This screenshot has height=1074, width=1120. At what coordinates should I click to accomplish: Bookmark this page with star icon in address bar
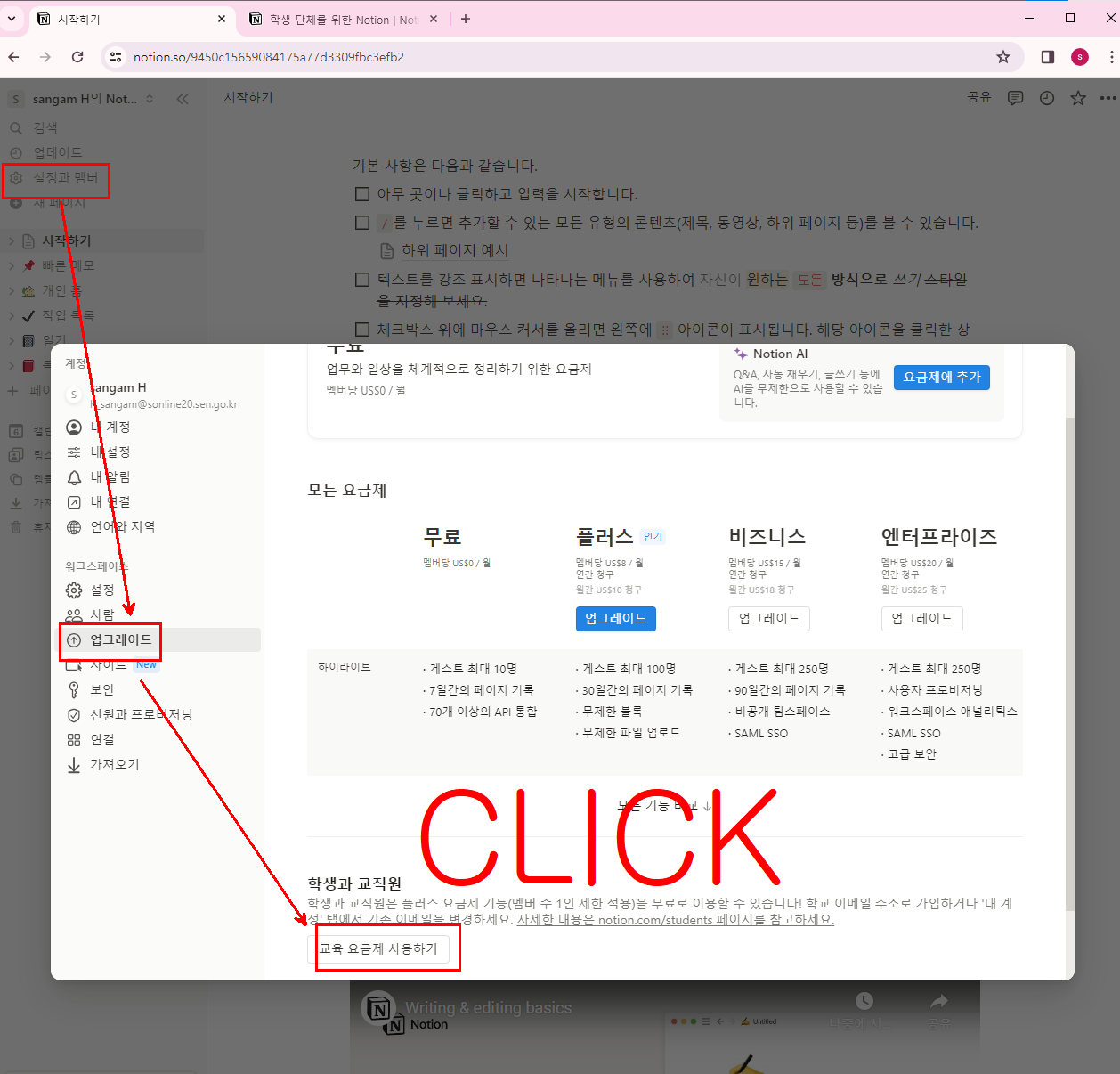(x=1003, y=57)
